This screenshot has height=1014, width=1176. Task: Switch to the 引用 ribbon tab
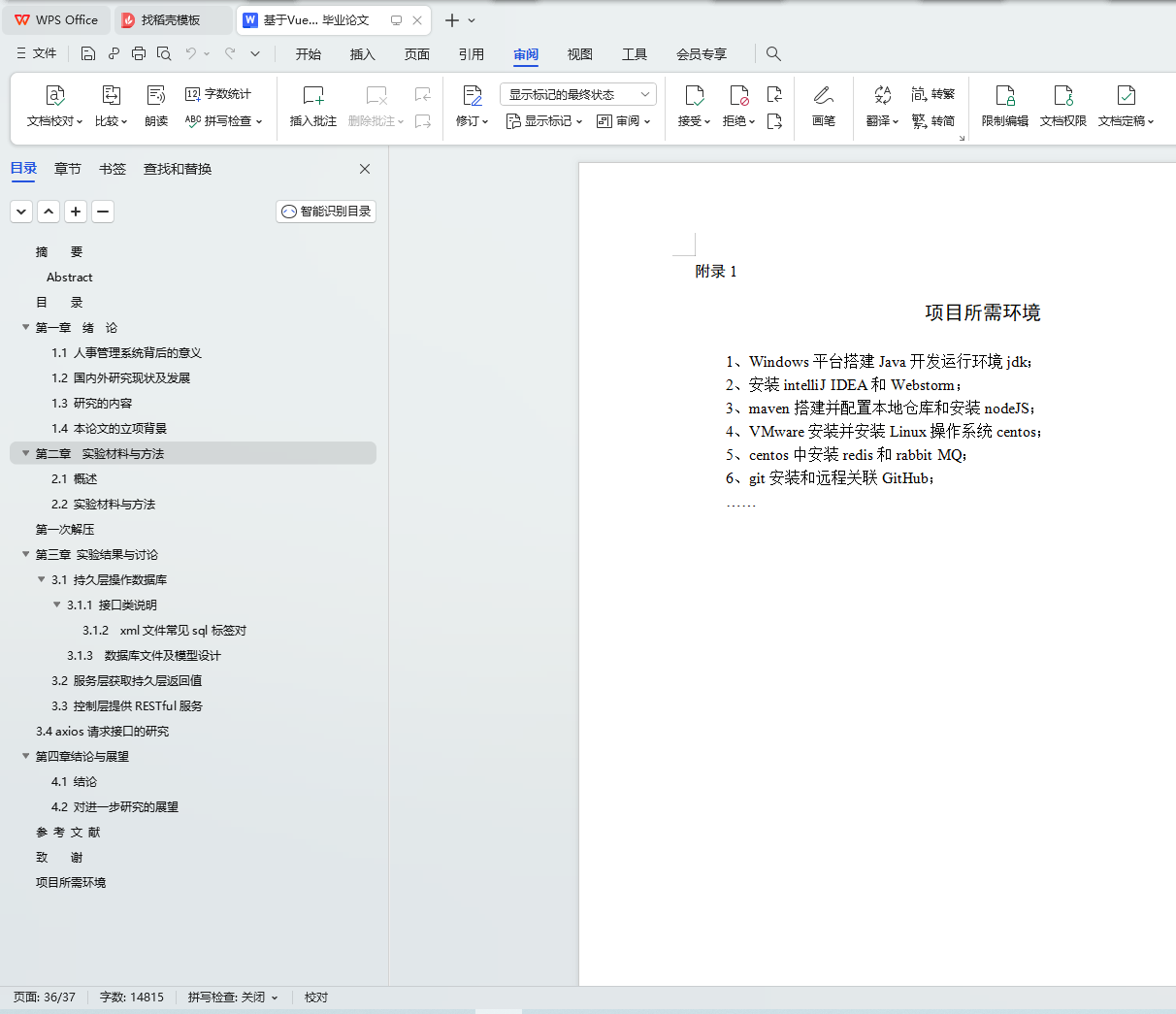pyautogui.click(x=472, y=54)
